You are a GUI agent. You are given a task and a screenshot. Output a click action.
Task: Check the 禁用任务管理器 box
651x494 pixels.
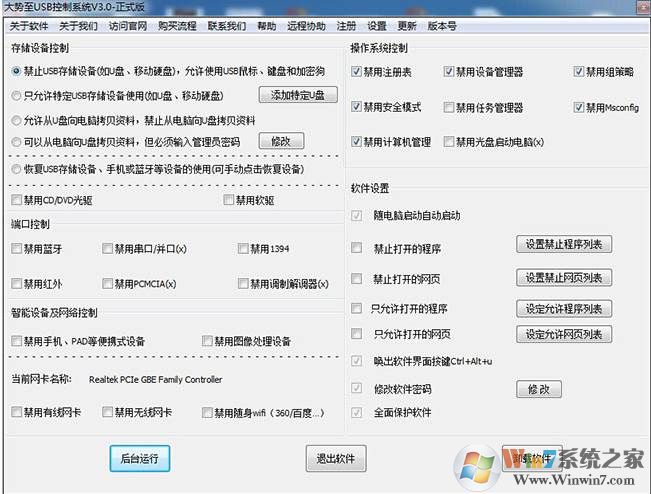[x=448, y=108]
